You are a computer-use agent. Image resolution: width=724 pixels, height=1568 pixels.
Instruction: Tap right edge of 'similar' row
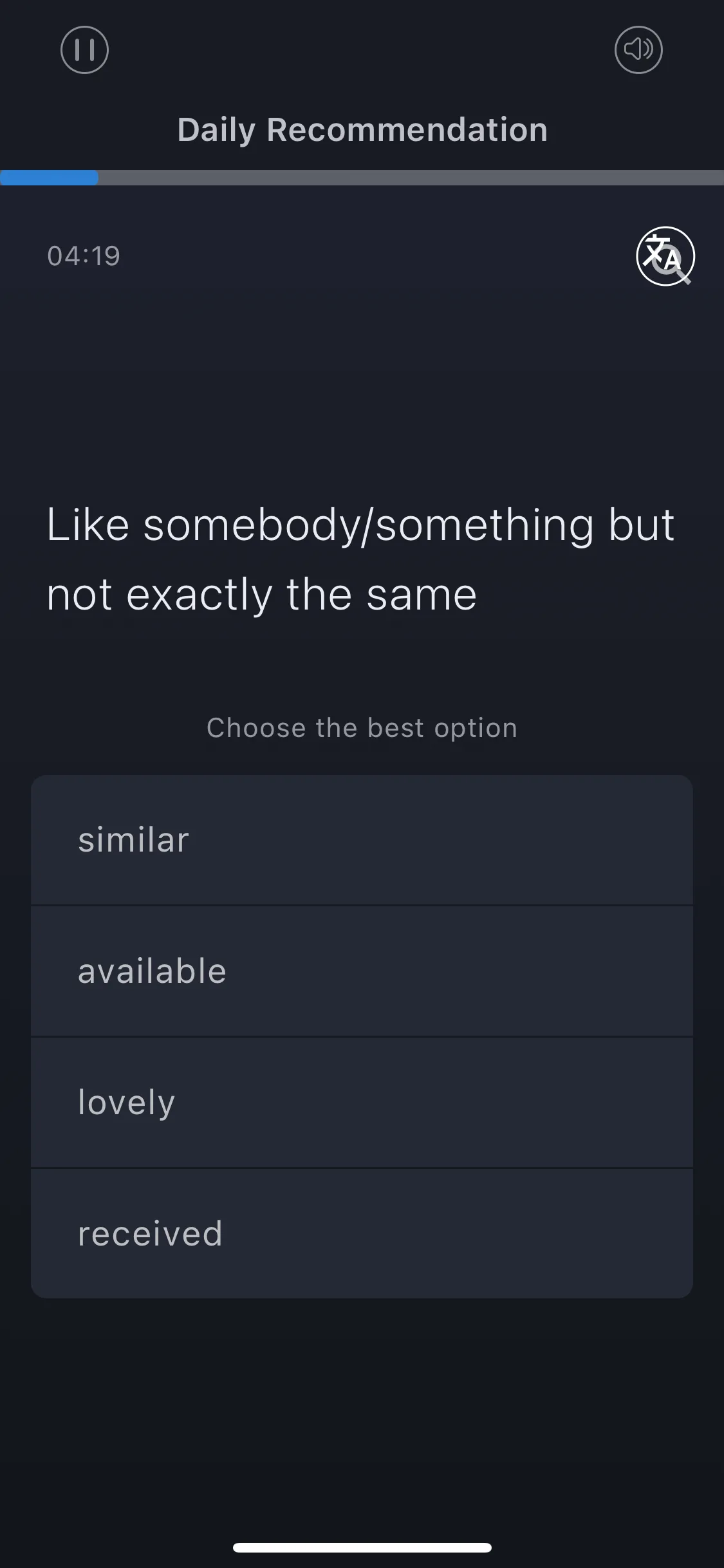[644, 840]
